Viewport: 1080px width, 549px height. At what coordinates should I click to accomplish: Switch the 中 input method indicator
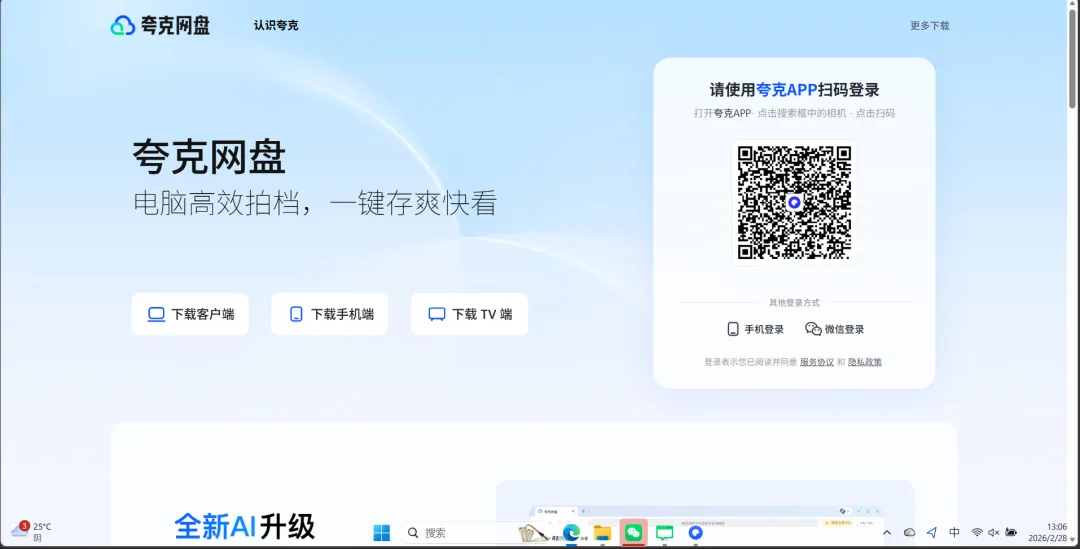pyautogui.click(x=955, y=532)
